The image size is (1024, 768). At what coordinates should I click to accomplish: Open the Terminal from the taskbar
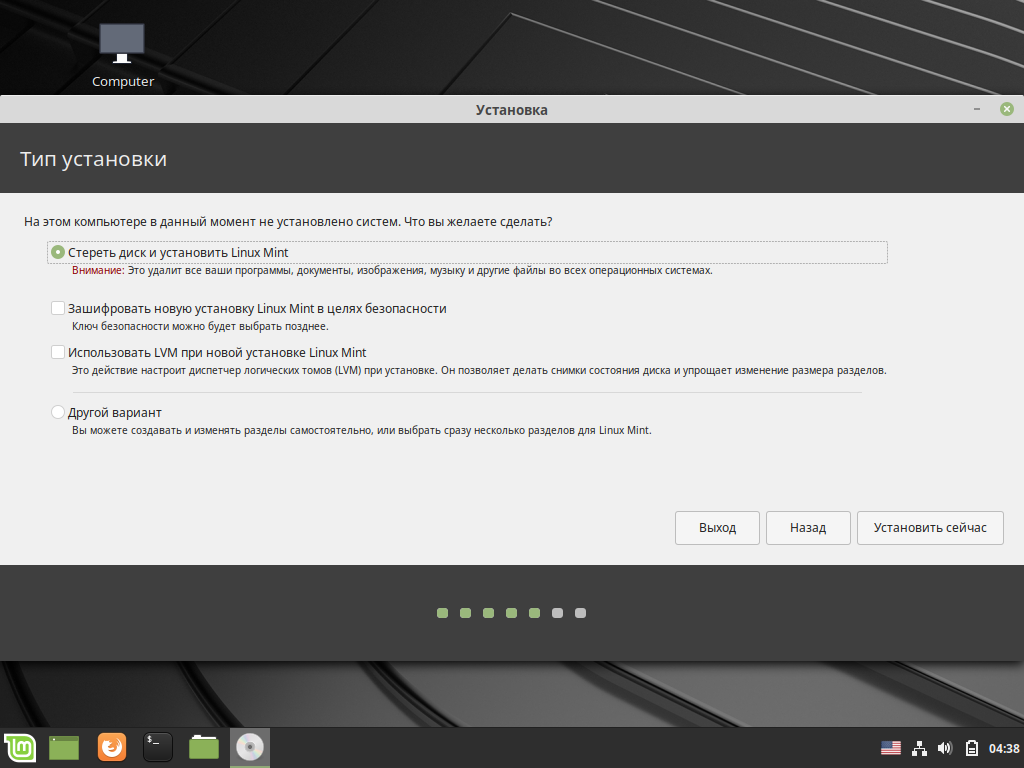coord(158,747)
